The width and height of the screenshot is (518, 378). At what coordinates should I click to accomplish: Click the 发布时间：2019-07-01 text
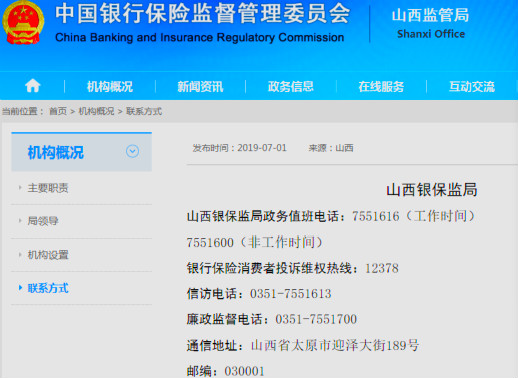tap(239, 148)
